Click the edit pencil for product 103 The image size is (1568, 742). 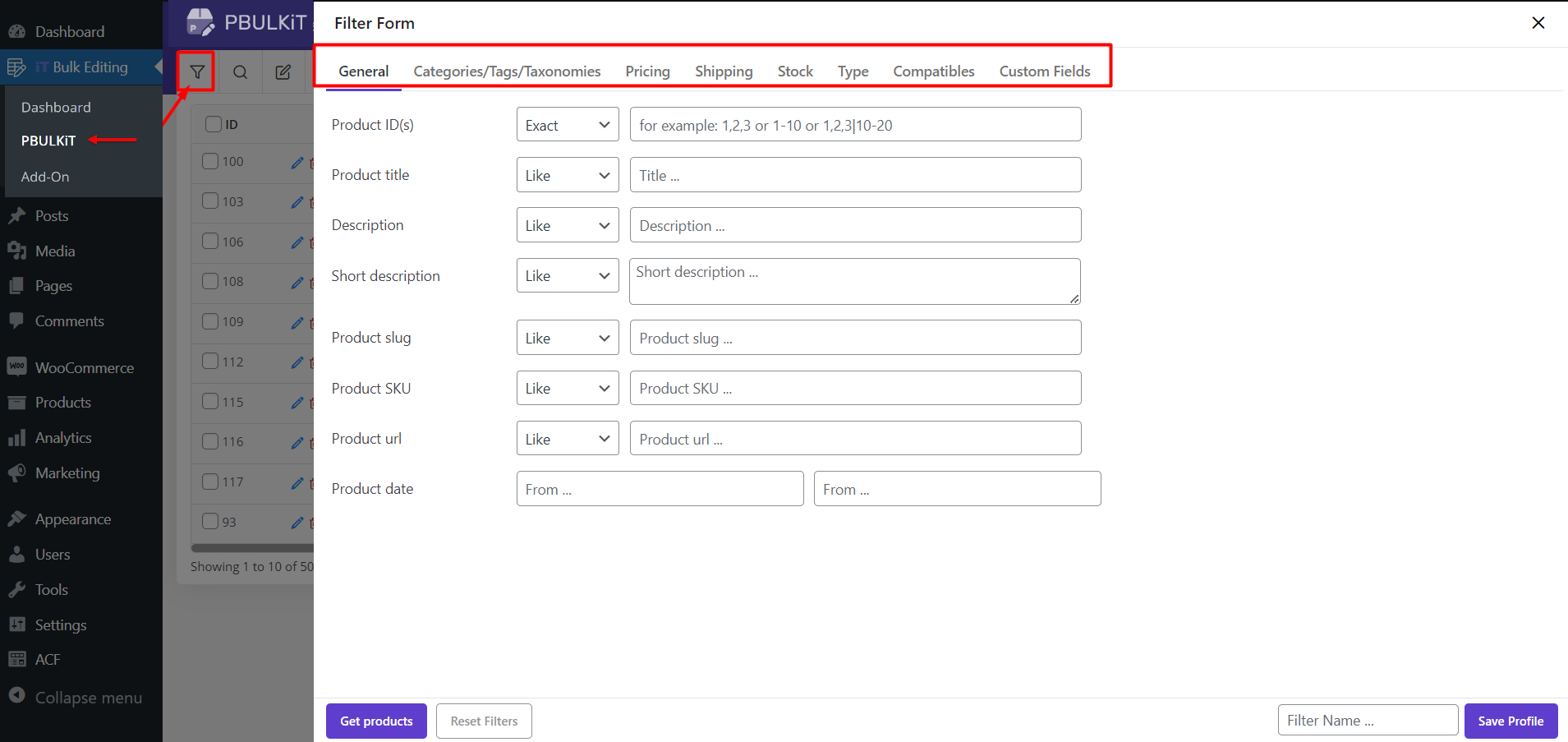[x=297, y=202]
